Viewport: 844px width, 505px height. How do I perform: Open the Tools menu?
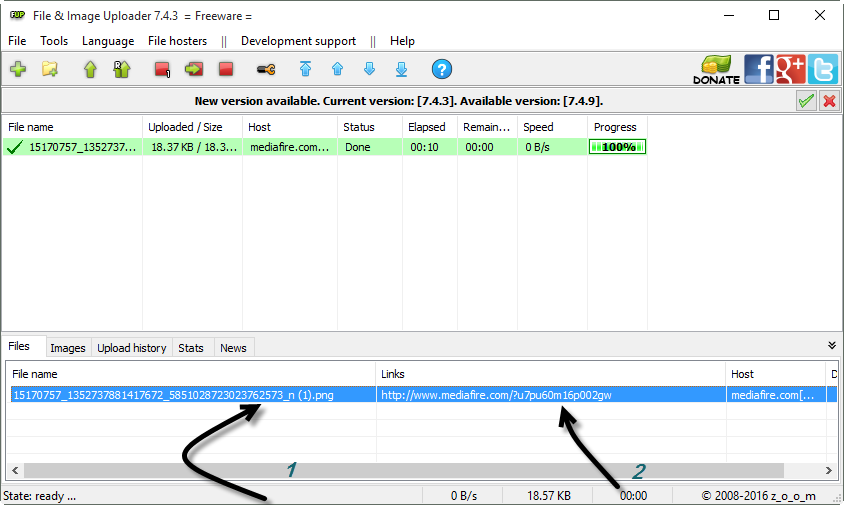[54, 41]
